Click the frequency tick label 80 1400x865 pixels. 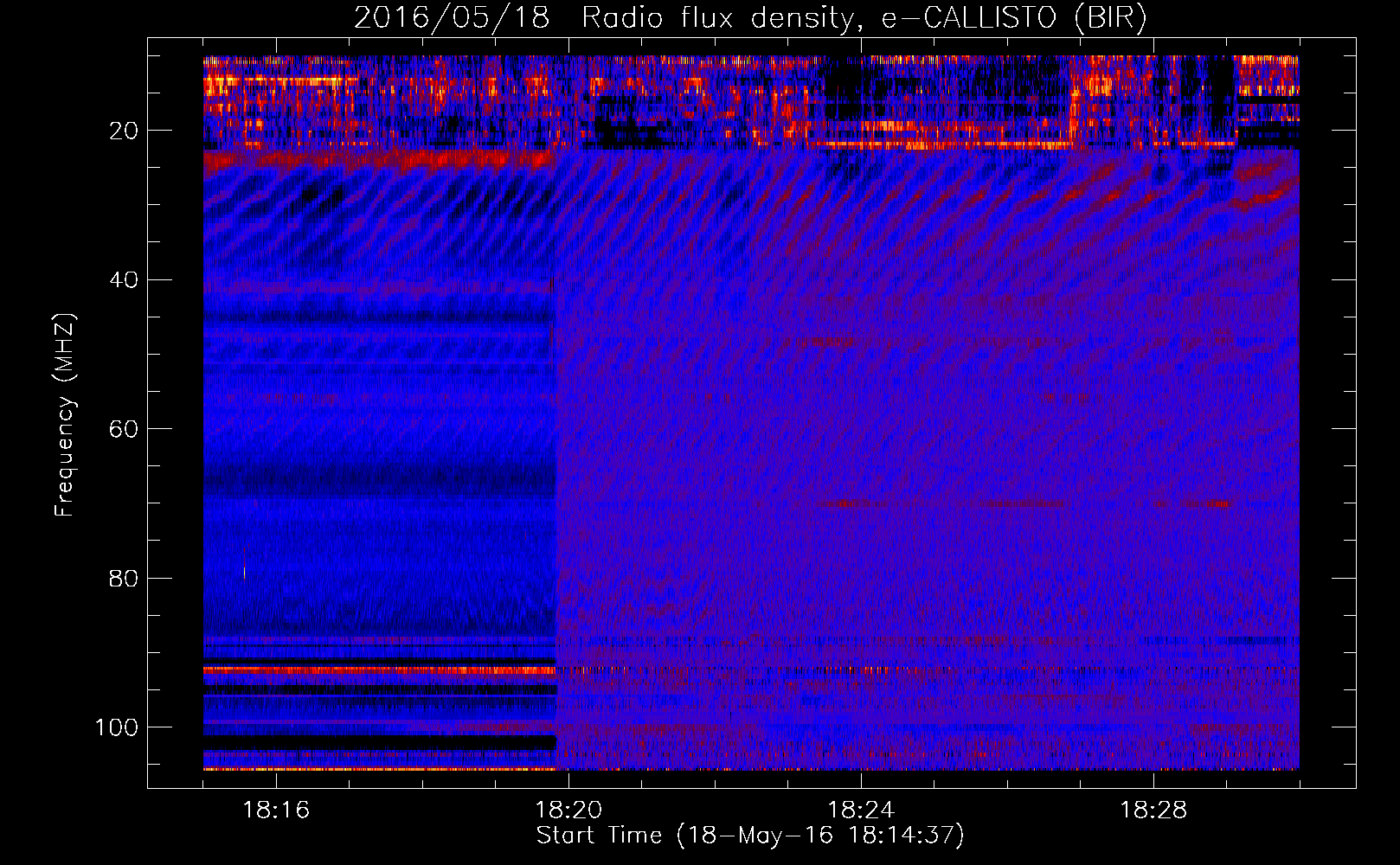(125, 578)
